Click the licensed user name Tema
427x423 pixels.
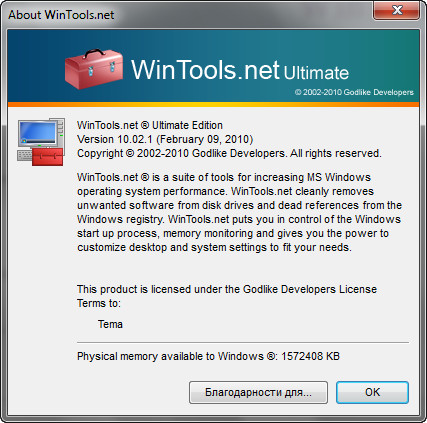click(x=110, y=324)
